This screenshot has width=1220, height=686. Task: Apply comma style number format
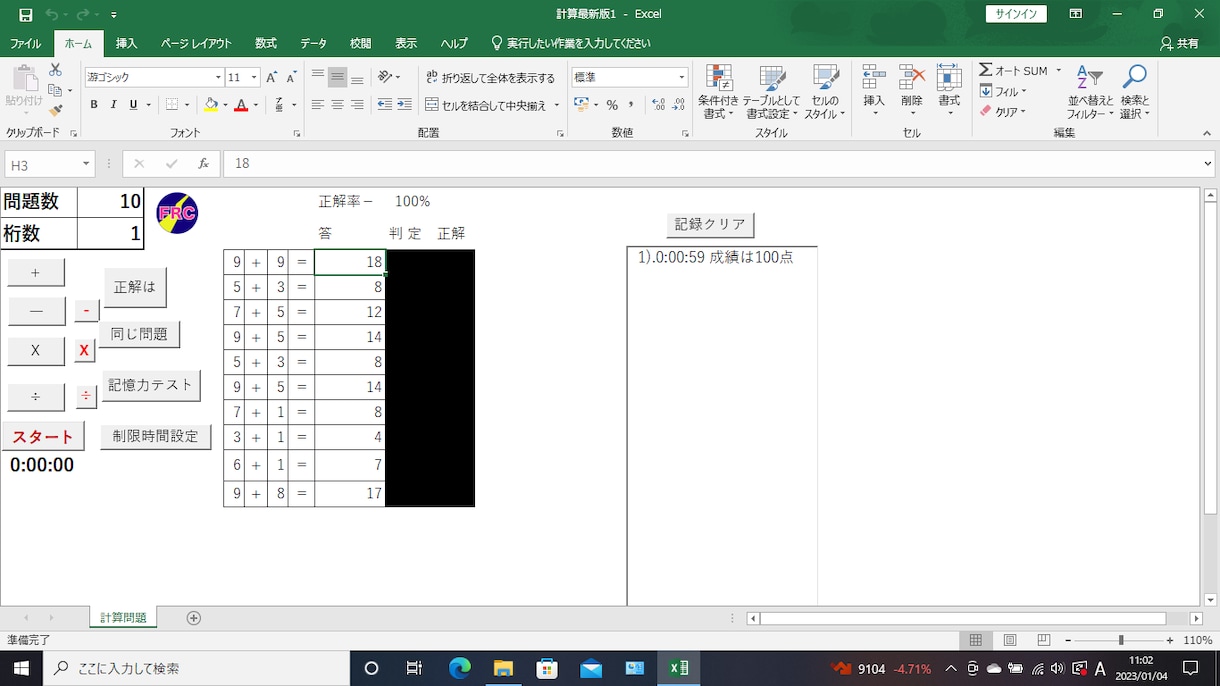pos(632,105)
